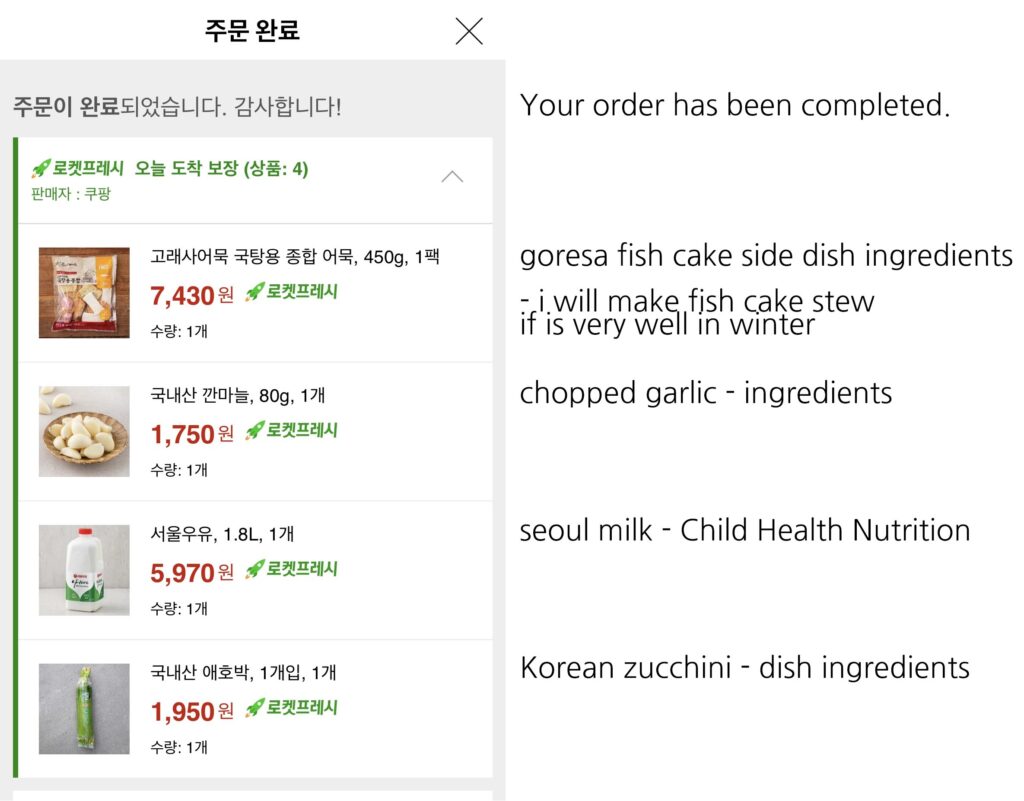
Task: Open the fish cake product thumbnail
Action: coord(84,293)
